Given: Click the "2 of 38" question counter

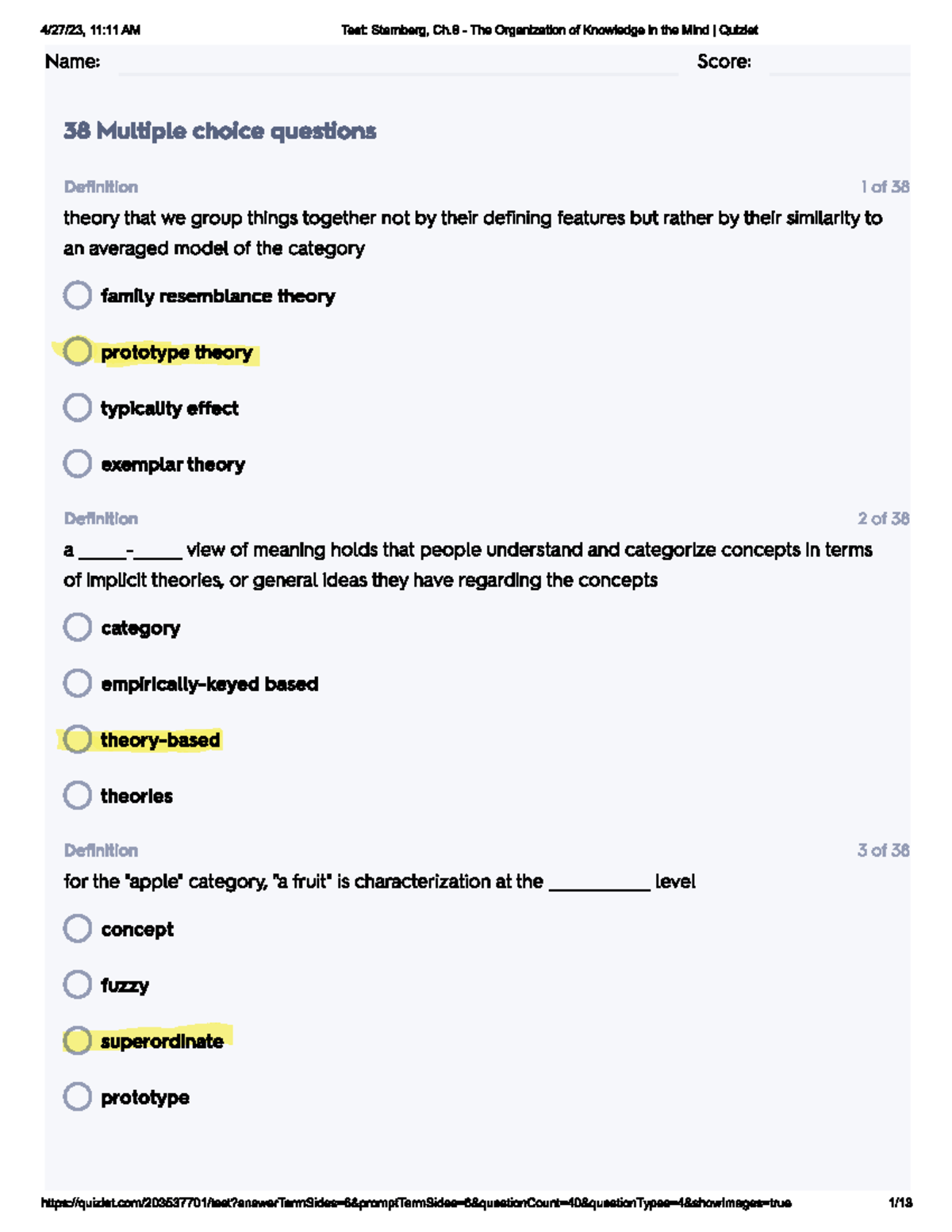Looking at the screenshot, I should (x=883, y=519).
